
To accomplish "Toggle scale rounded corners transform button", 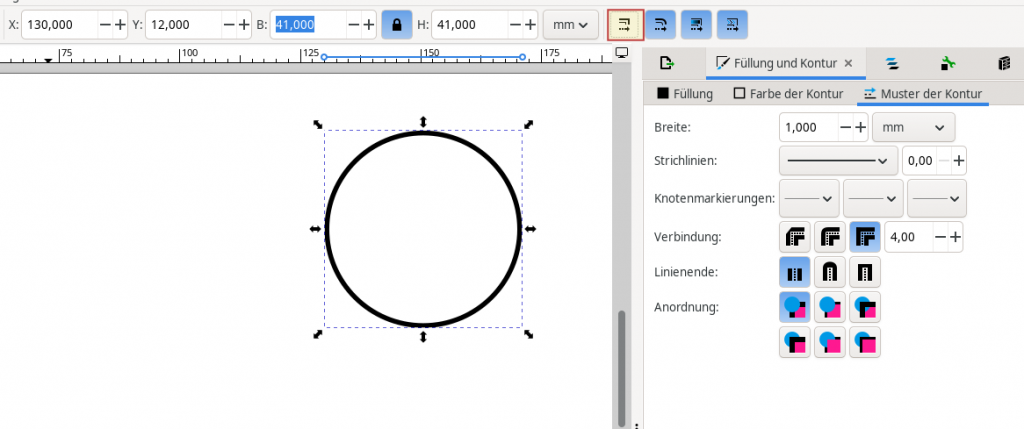I will click(x=660, y=24).
